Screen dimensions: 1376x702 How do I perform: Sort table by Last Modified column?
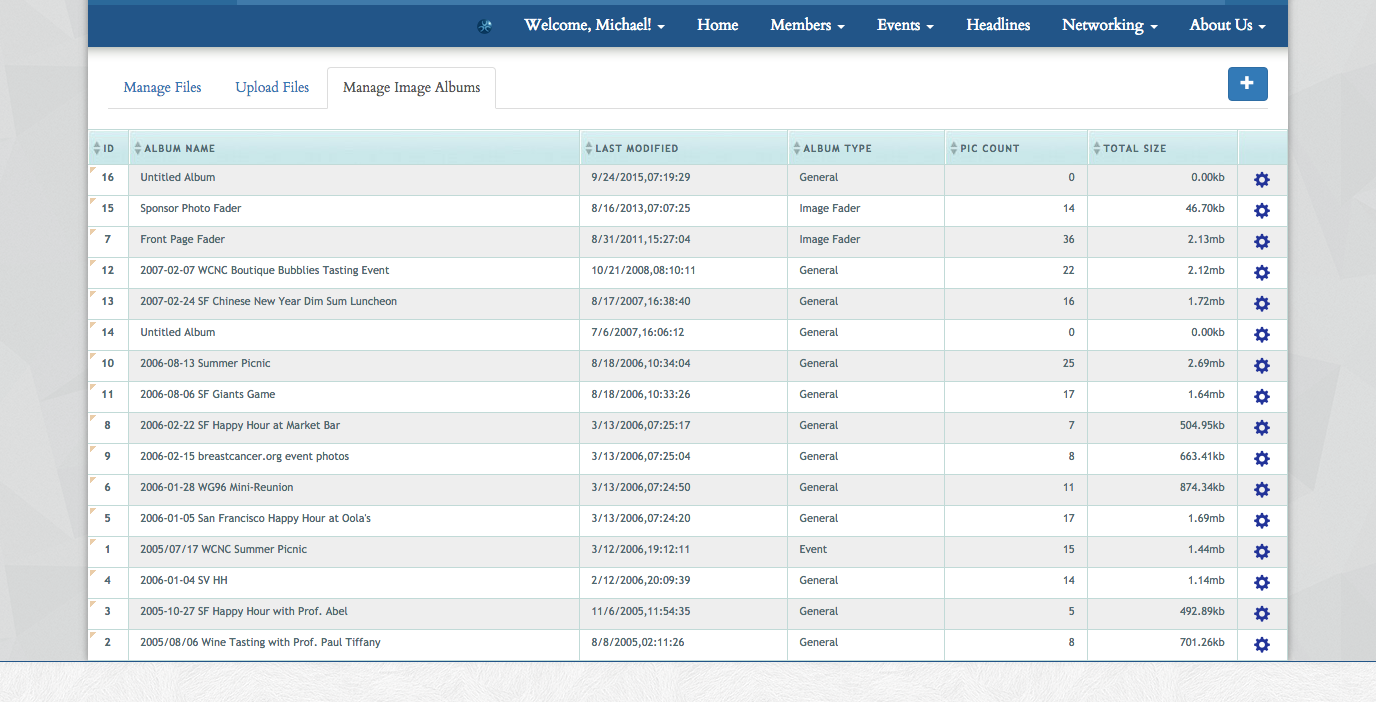(x=684, y=148)
